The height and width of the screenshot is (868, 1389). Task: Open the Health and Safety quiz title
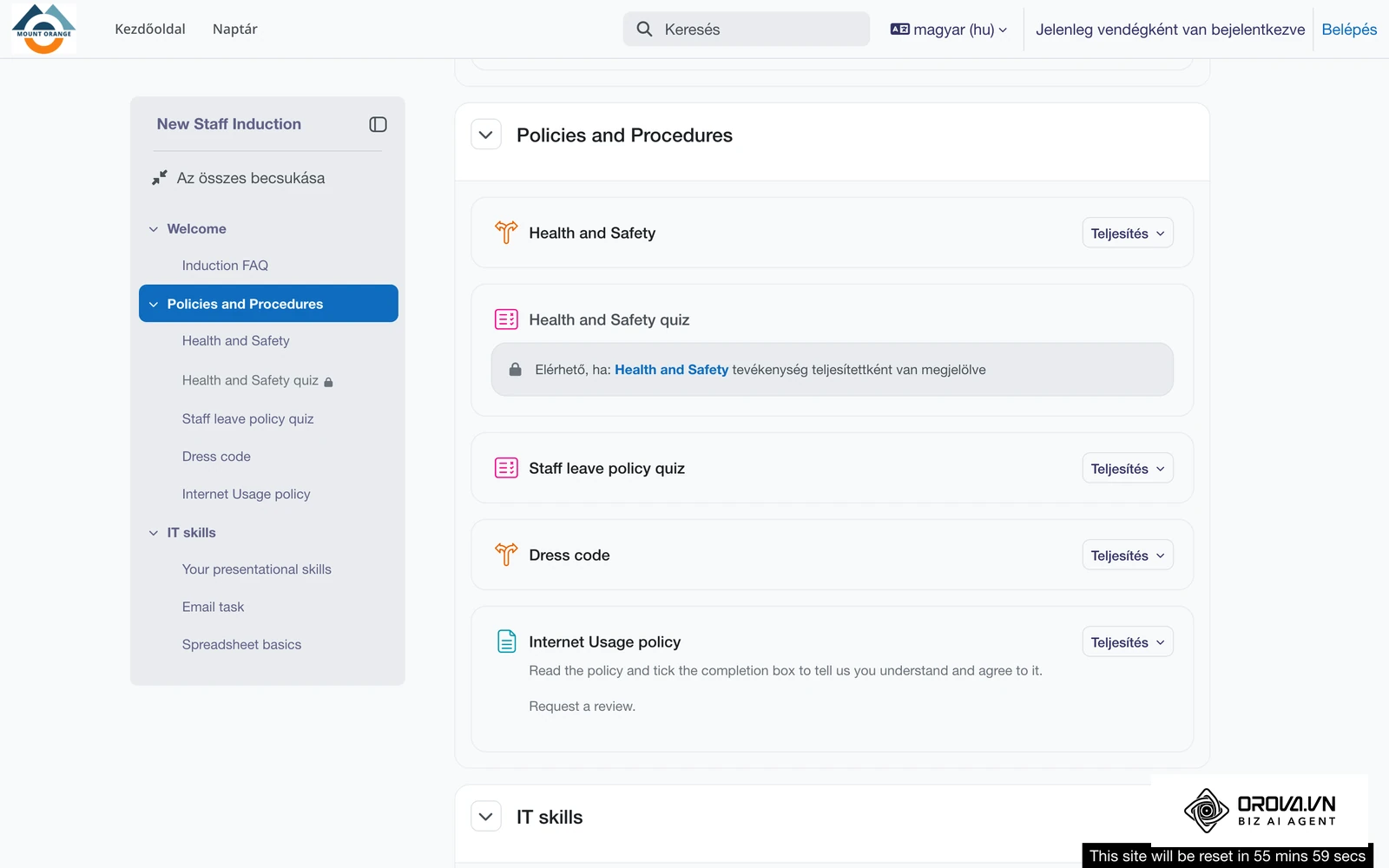click(609, 319)
